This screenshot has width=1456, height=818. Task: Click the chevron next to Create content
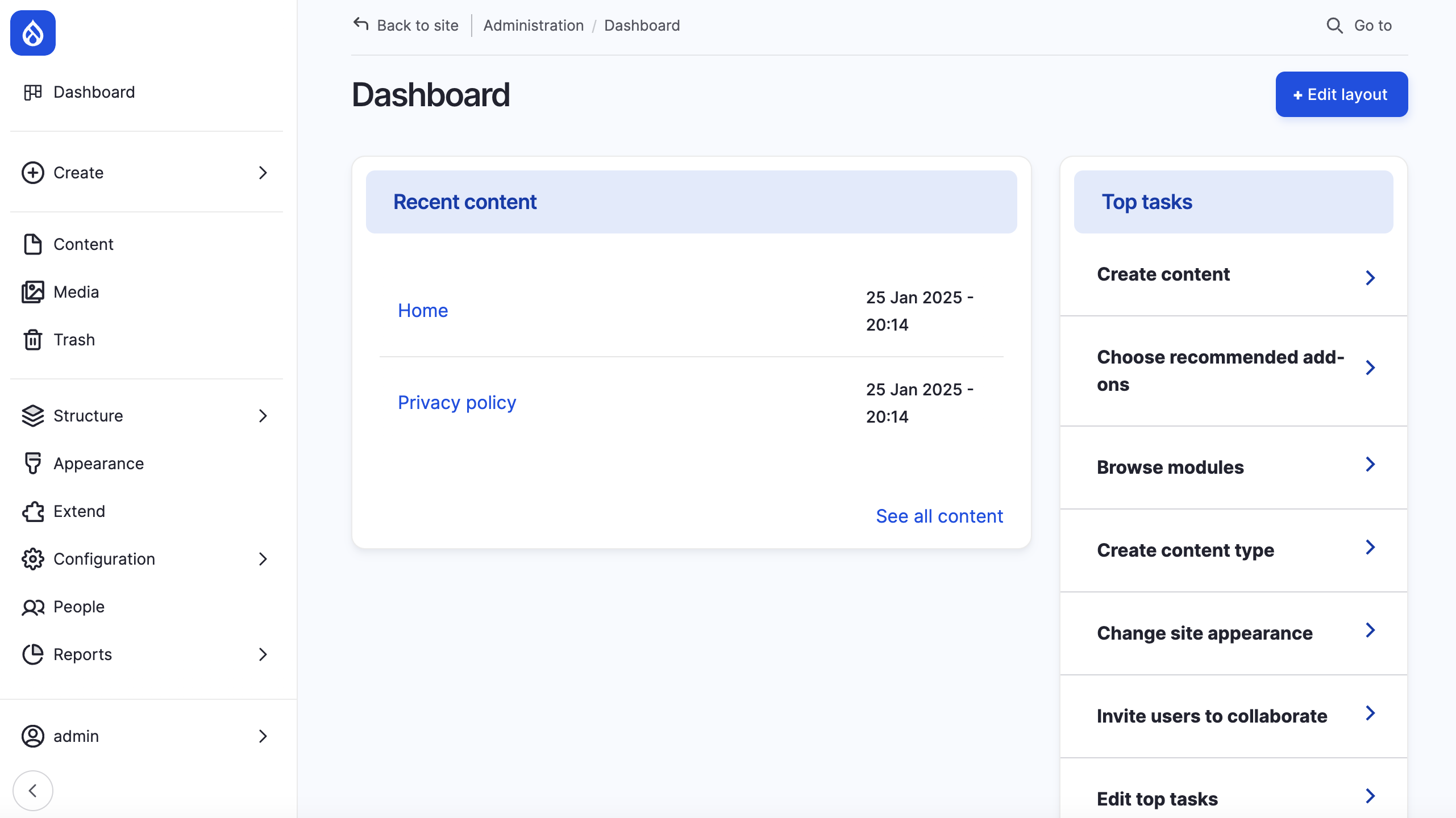1370,278
